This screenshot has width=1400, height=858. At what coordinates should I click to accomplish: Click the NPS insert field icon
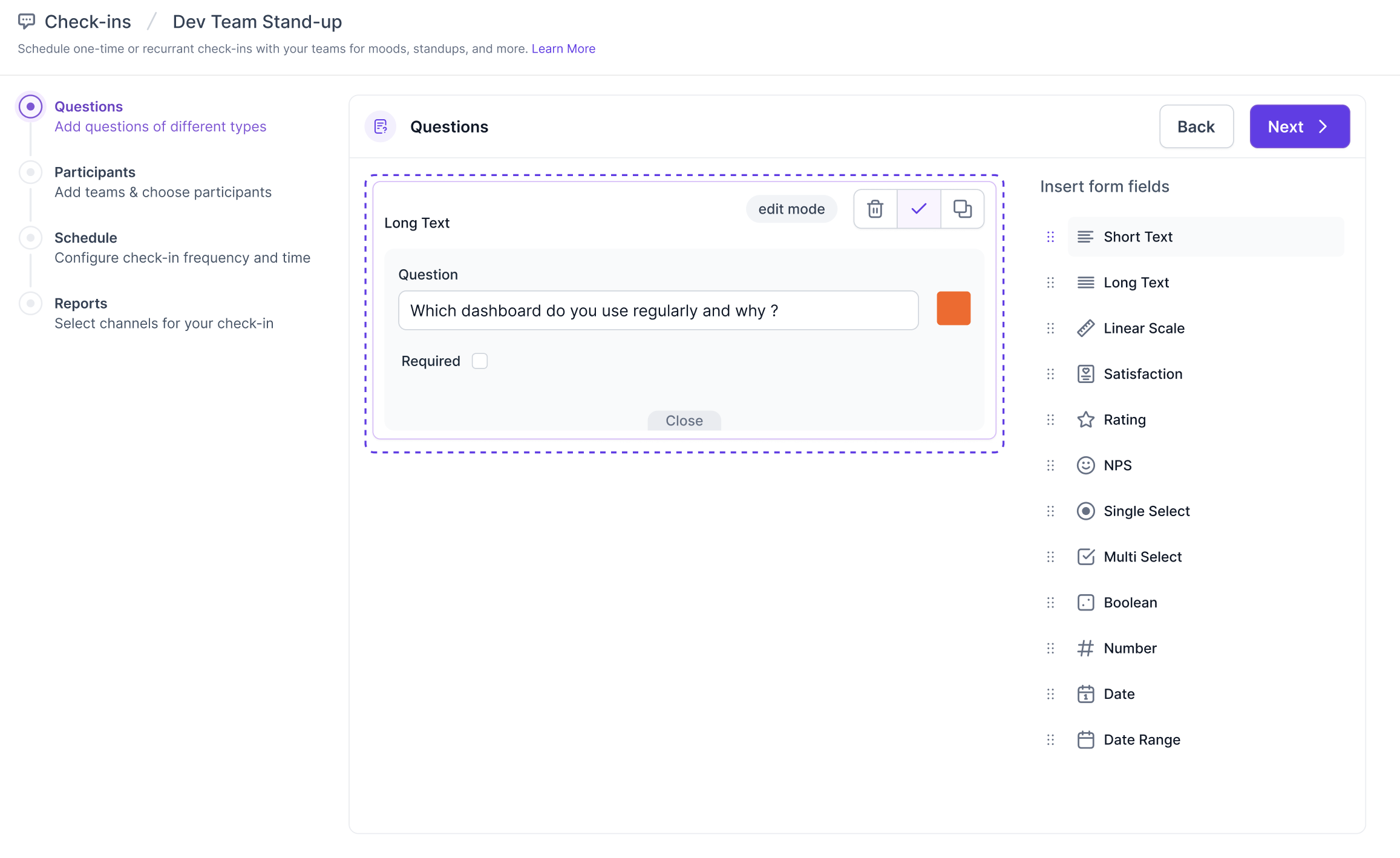(x=1085, y=465)
